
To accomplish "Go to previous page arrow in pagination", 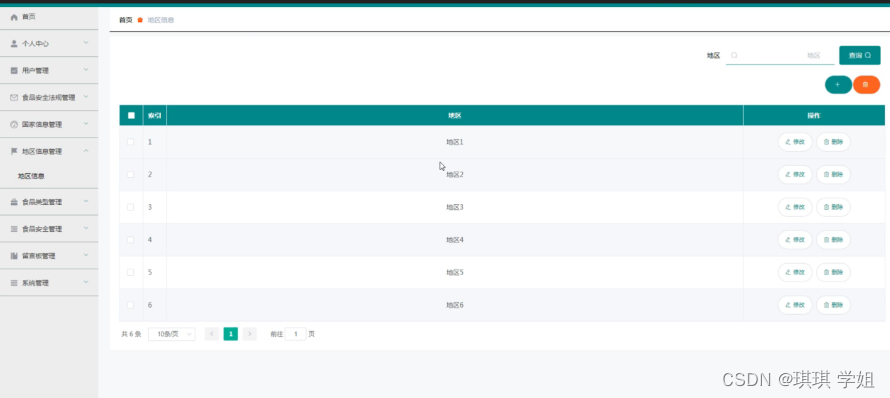I will (212, 334).
